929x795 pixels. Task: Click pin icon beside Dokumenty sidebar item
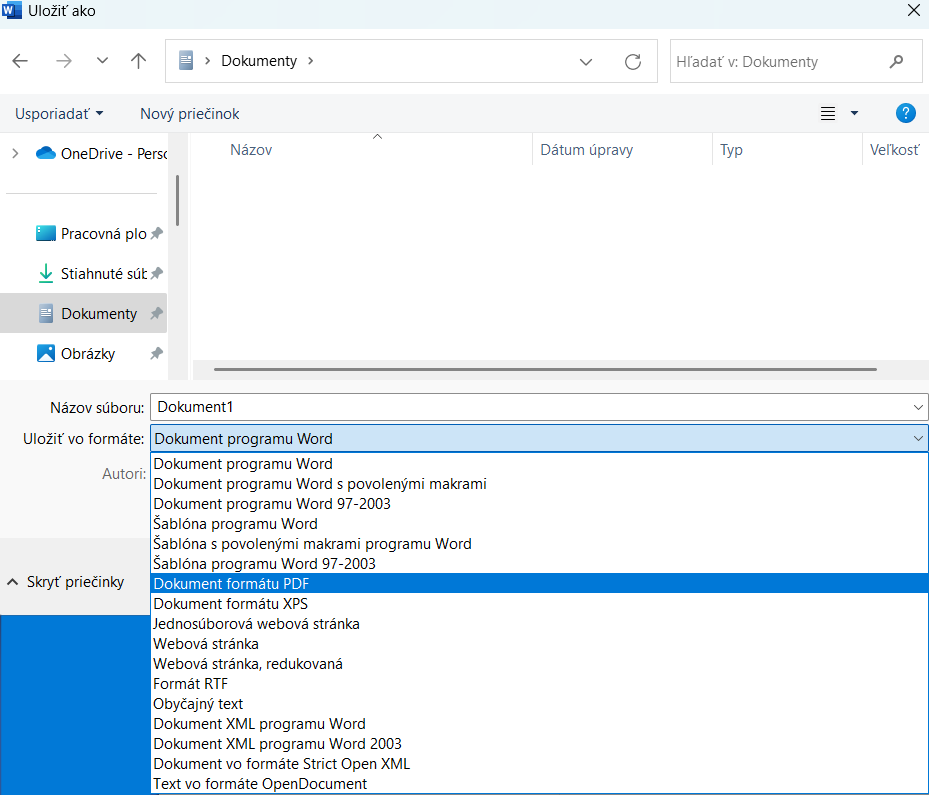(156, 313)
